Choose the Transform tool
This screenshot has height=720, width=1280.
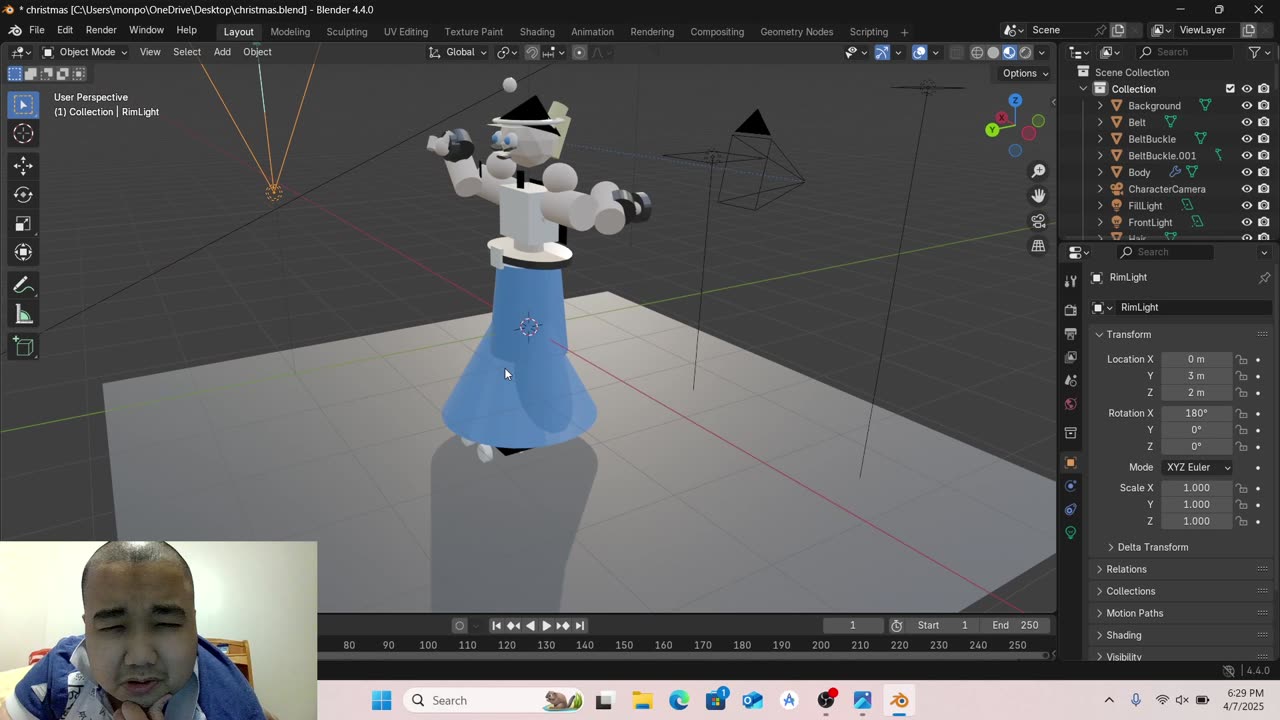[x=24, y=253]
